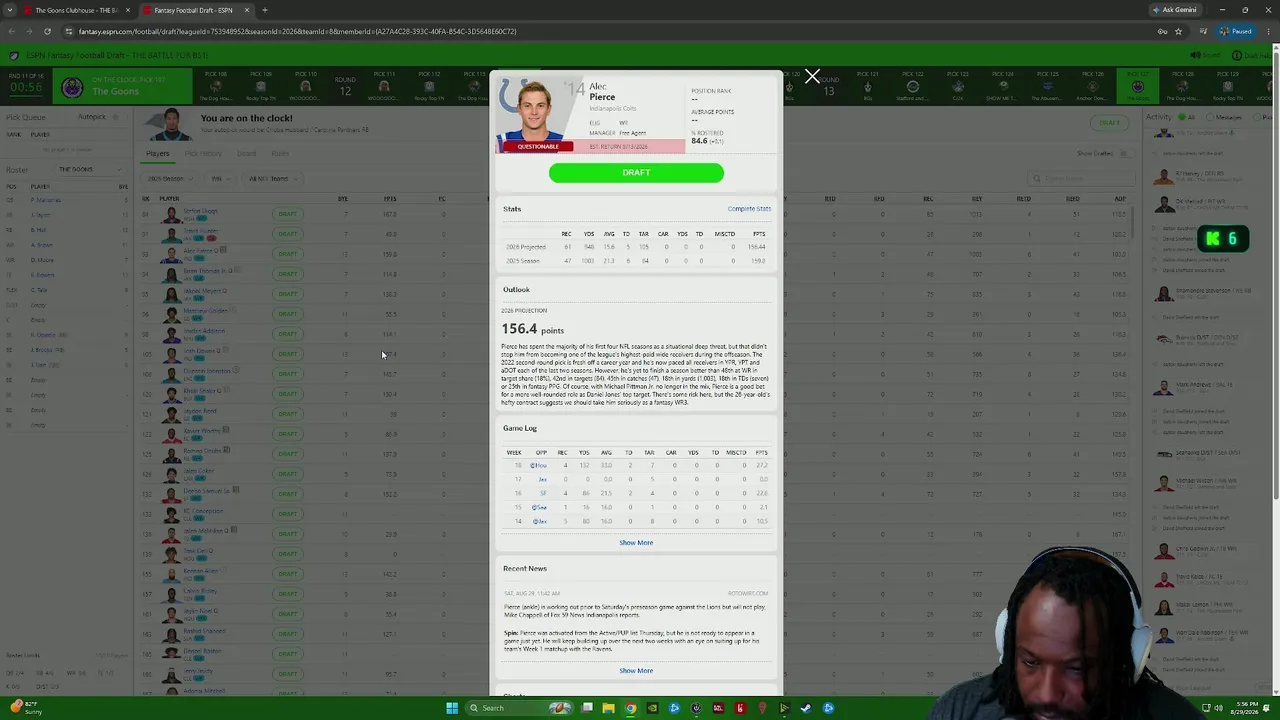
Task: Click the 00:56 draft clock timer
Action: [x=26, y=88]
